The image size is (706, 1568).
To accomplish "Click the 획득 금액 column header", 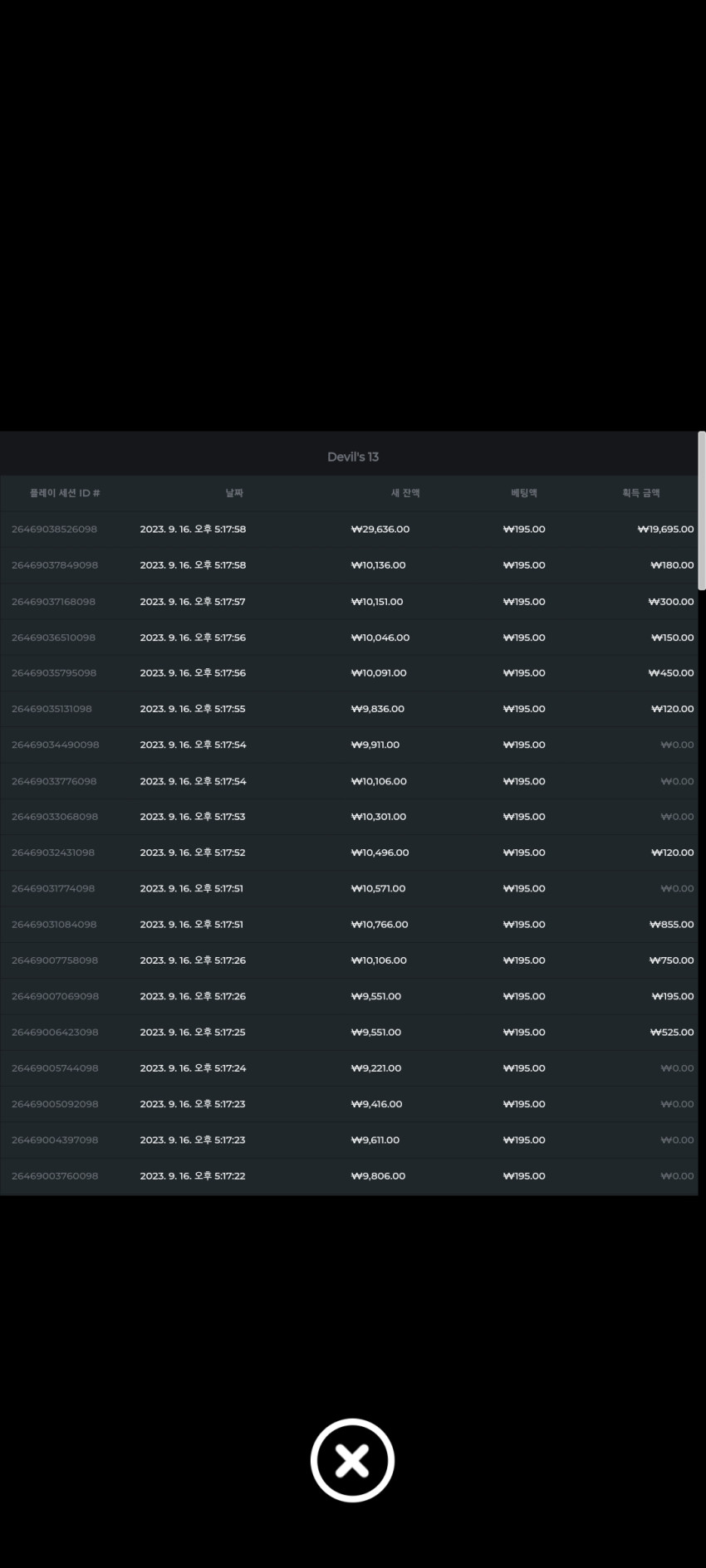I will [x=641, y=493].
